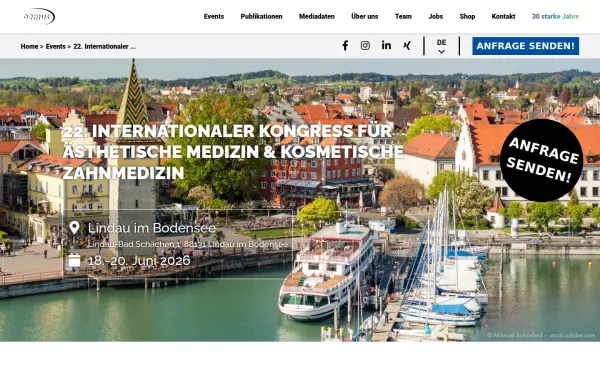Open the Xing social icon
This screenshot has width=600, height=375.
(x=407, y=46)
